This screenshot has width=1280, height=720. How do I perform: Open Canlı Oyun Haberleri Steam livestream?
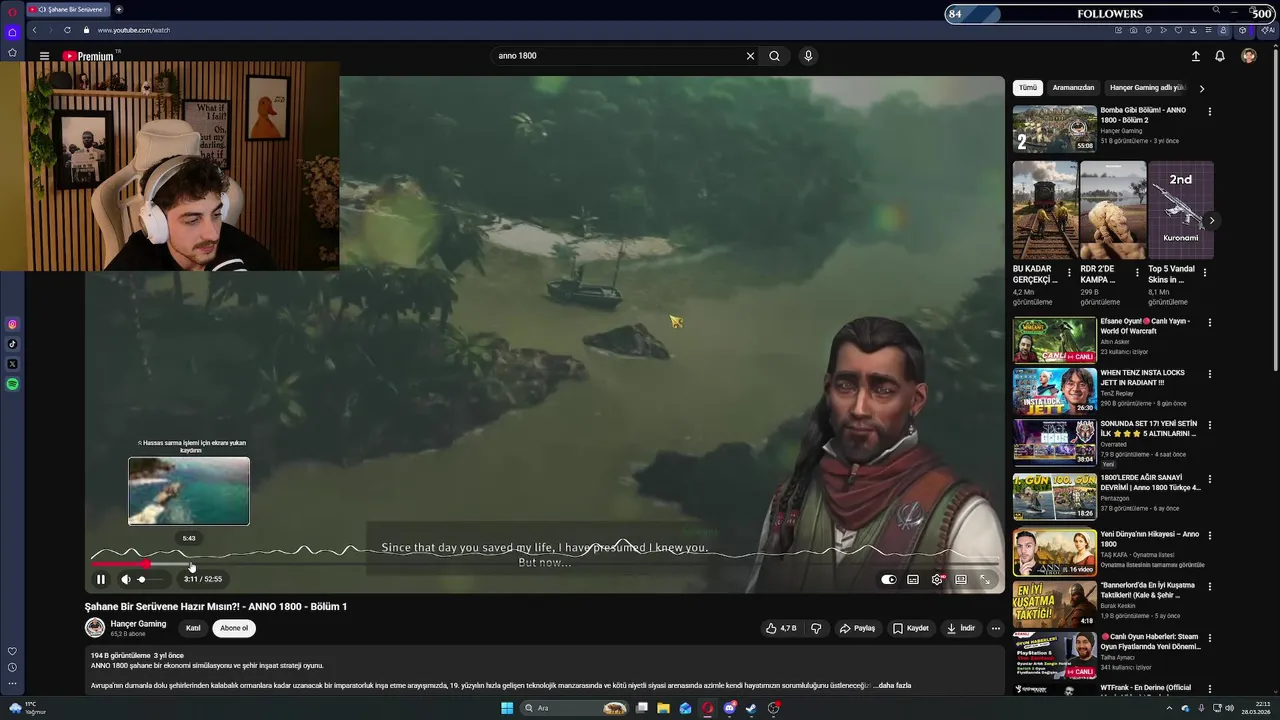[1054, 655]
